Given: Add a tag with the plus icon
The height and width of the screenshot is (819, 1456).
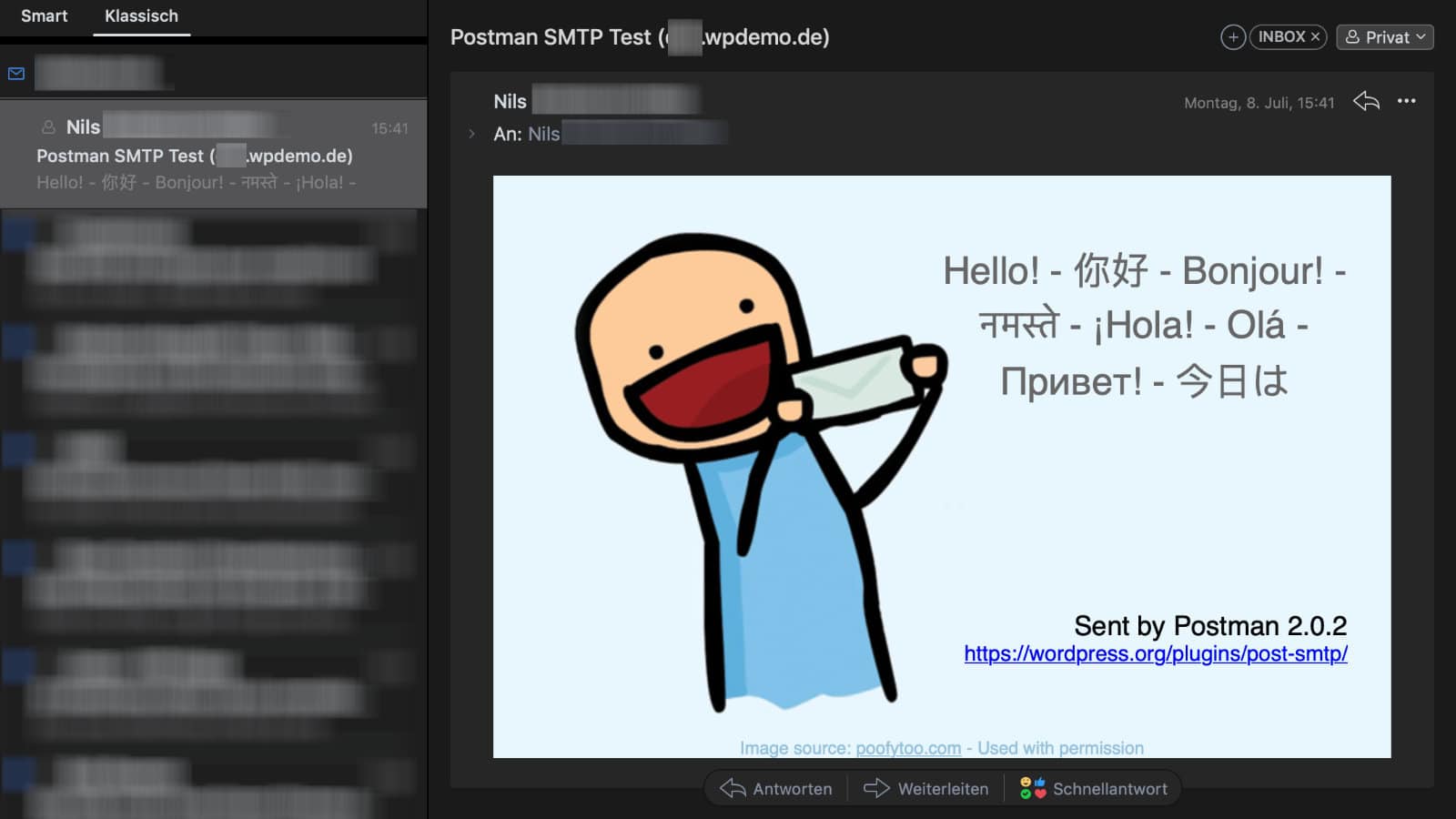Looking at the screenshot, I should coord(1232,37).
